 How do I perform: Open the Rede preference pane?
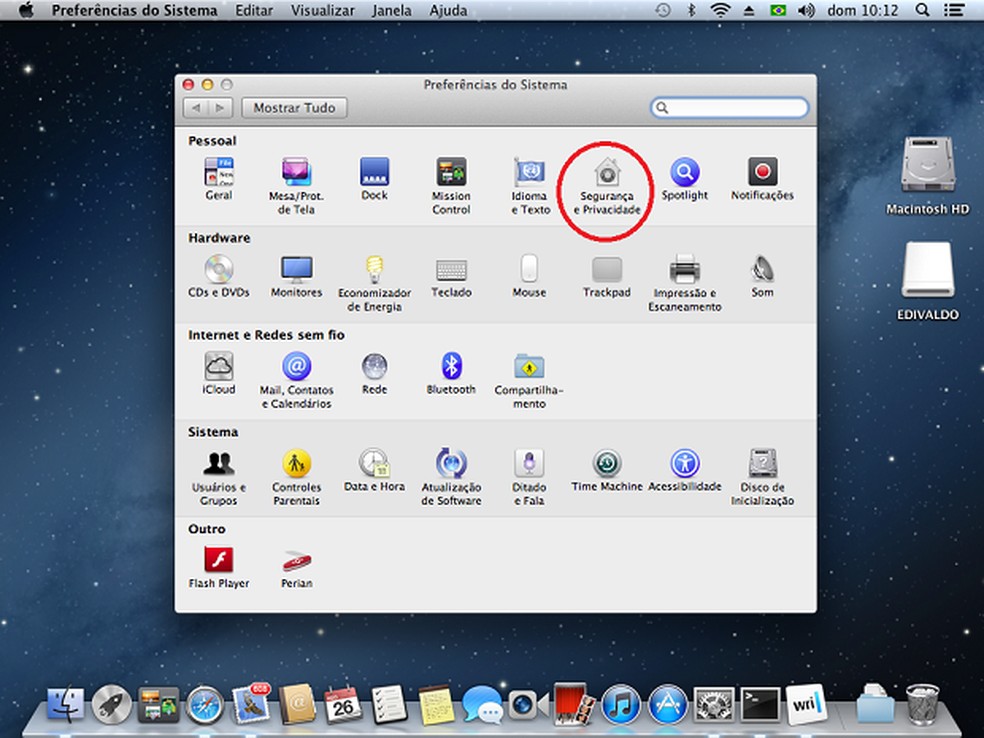374,373
